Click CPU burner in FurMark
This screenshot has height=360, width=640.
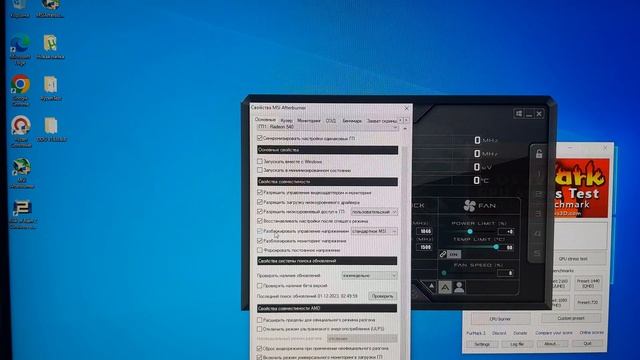[500, 319]
